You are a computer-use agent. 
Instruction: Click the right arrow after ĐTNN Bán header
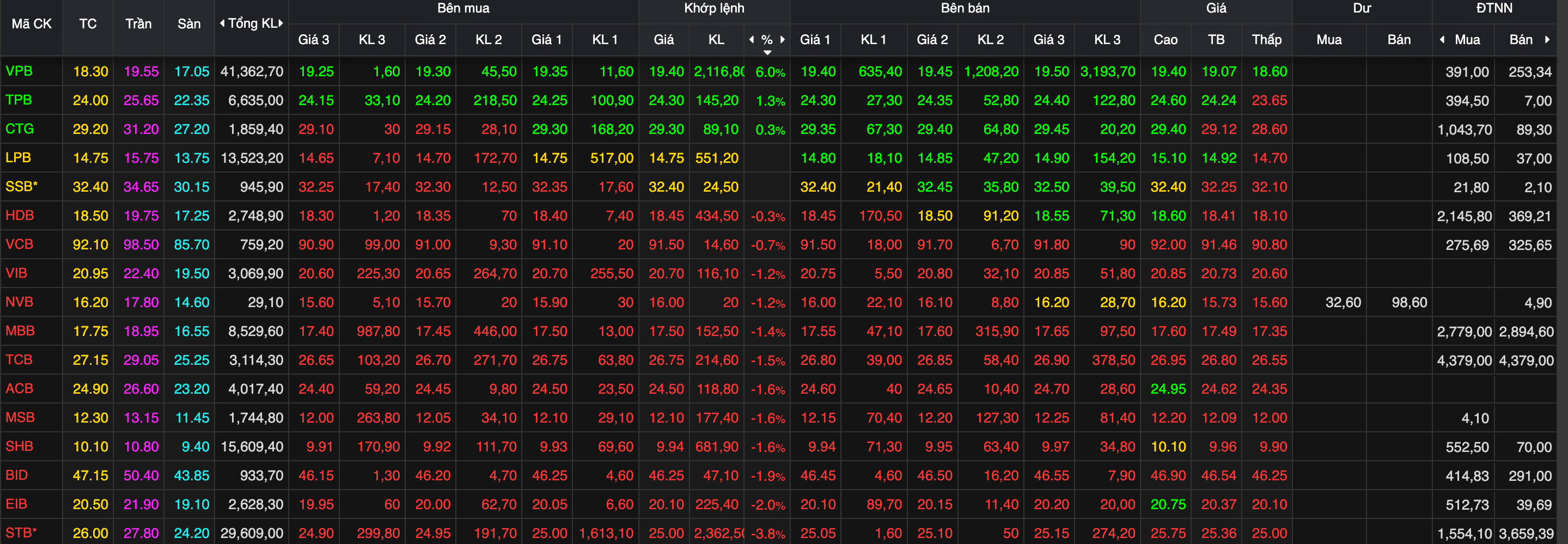(1547, 40)
